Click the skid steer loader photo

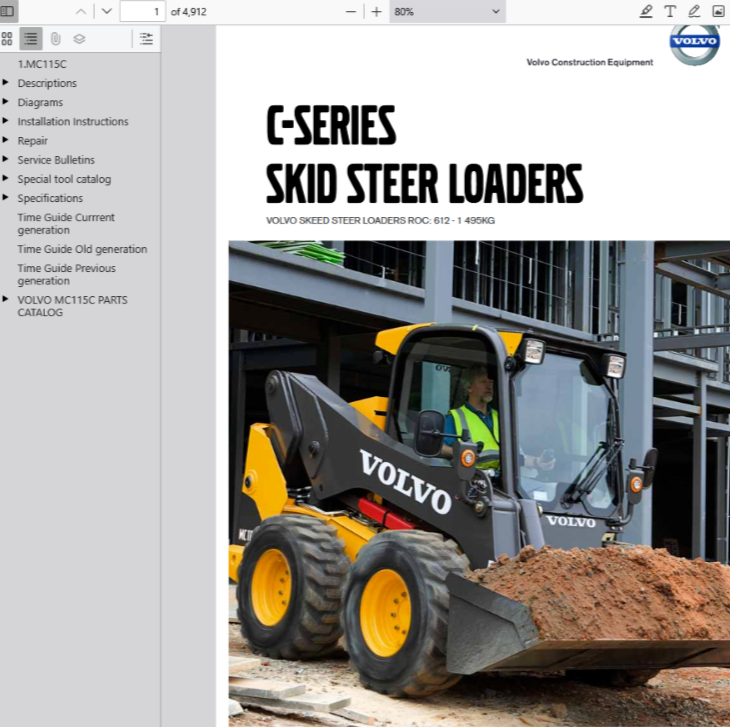pos(479,483)
